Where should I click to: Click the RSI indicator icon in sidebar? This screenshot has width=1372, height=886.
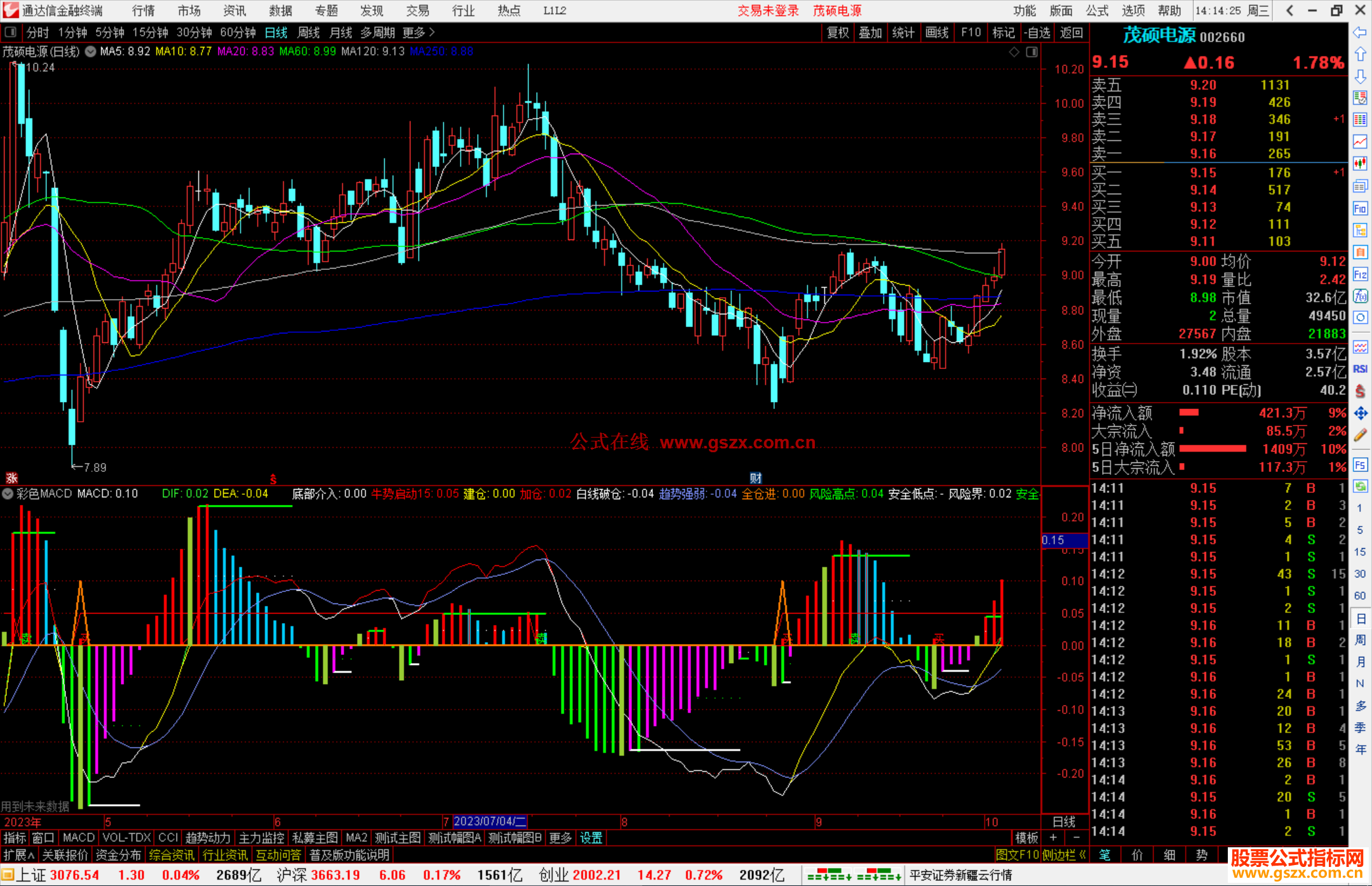[x=1360, y=369]
